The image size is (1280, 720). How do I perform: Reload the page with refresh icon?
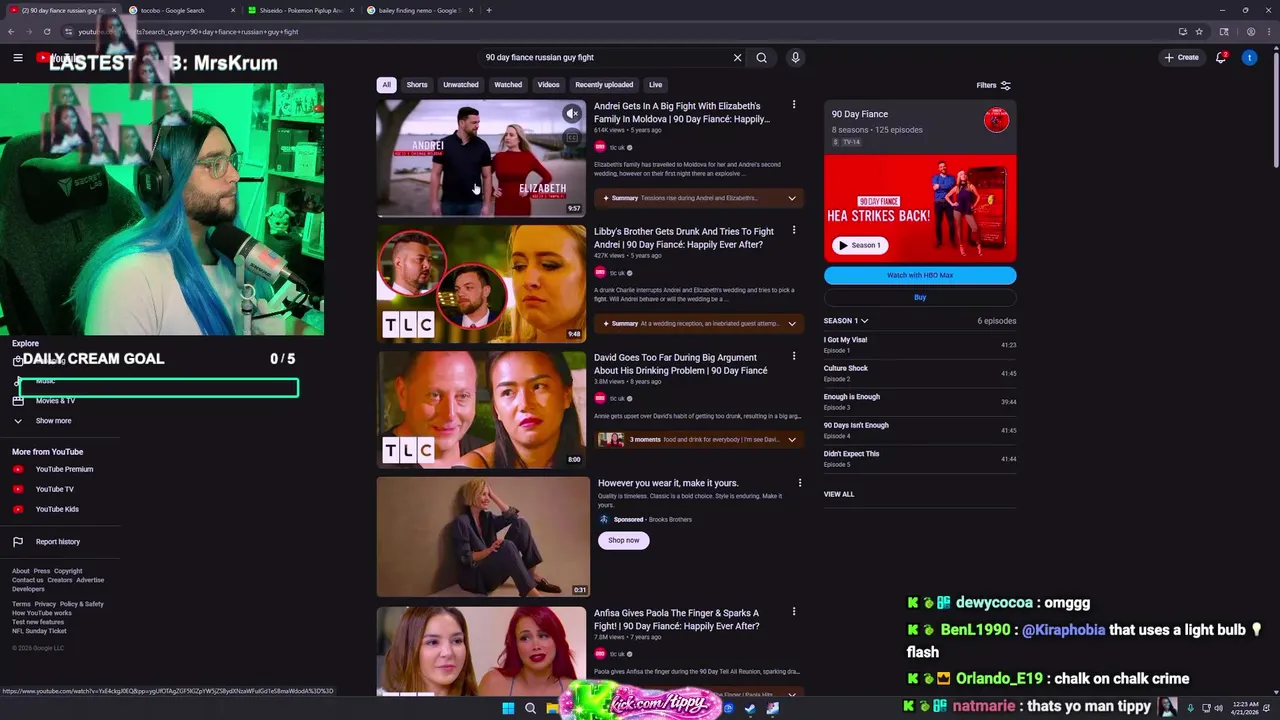click(x=47, y=32)
